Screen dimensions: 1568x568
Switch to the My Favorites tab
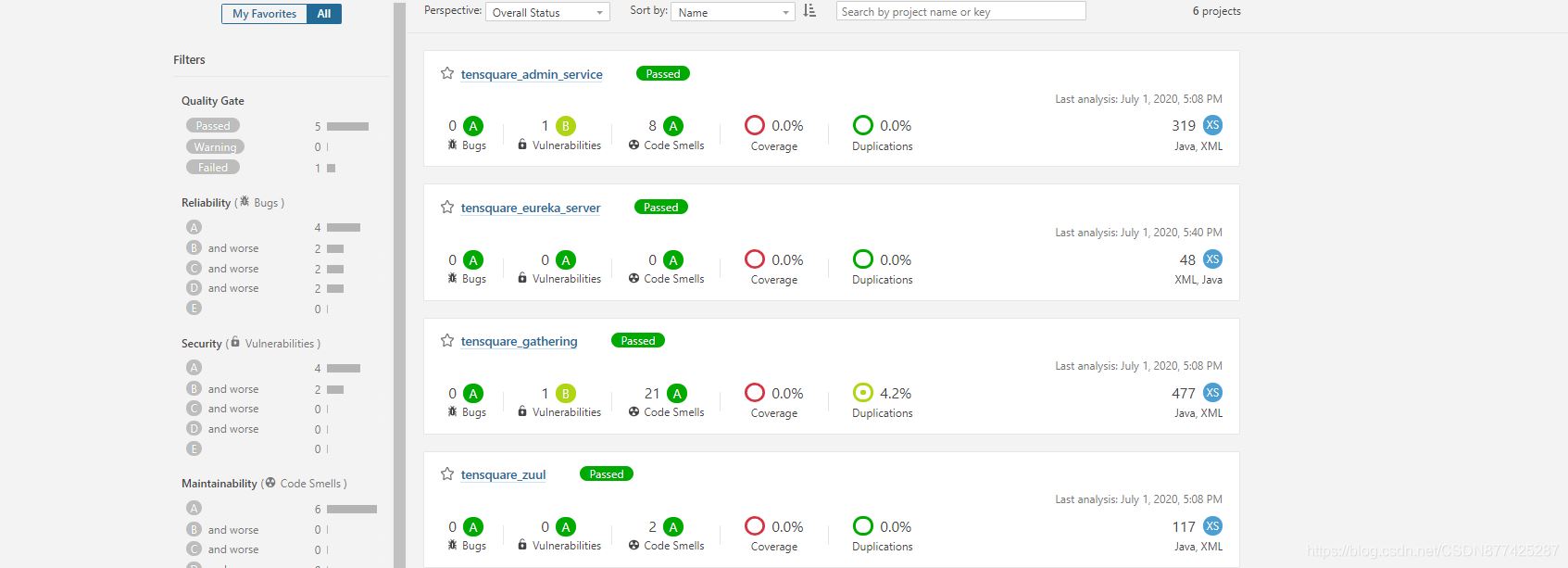264,14
